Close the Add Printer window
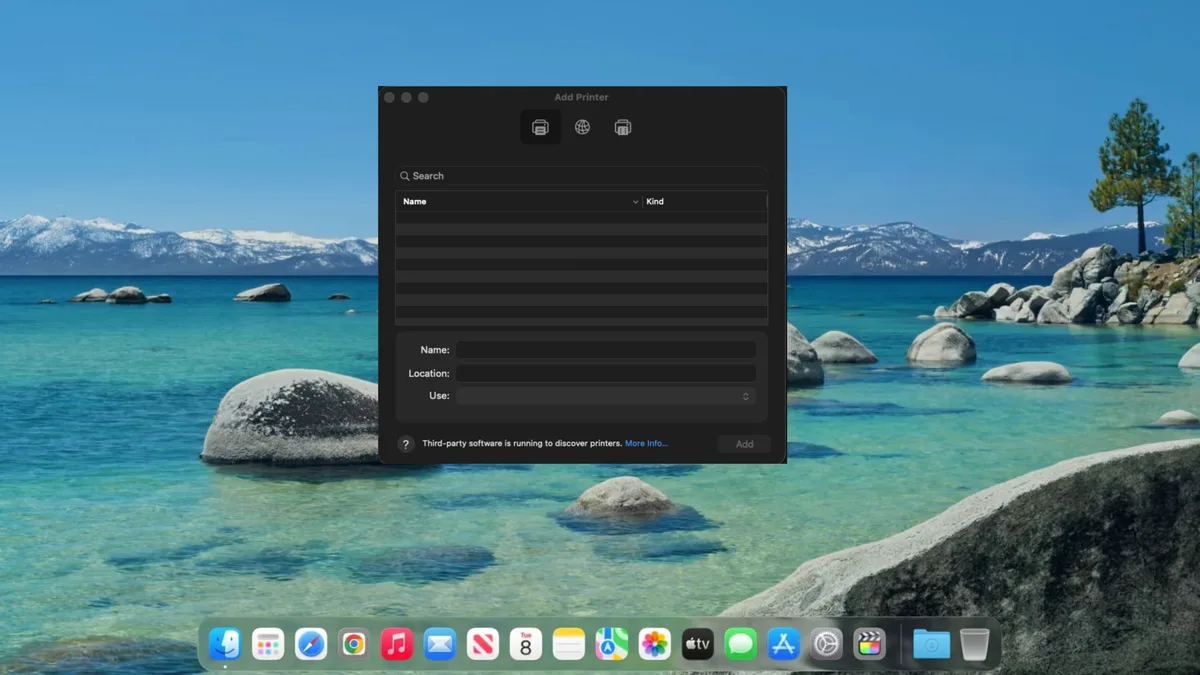 click(389, 97)
